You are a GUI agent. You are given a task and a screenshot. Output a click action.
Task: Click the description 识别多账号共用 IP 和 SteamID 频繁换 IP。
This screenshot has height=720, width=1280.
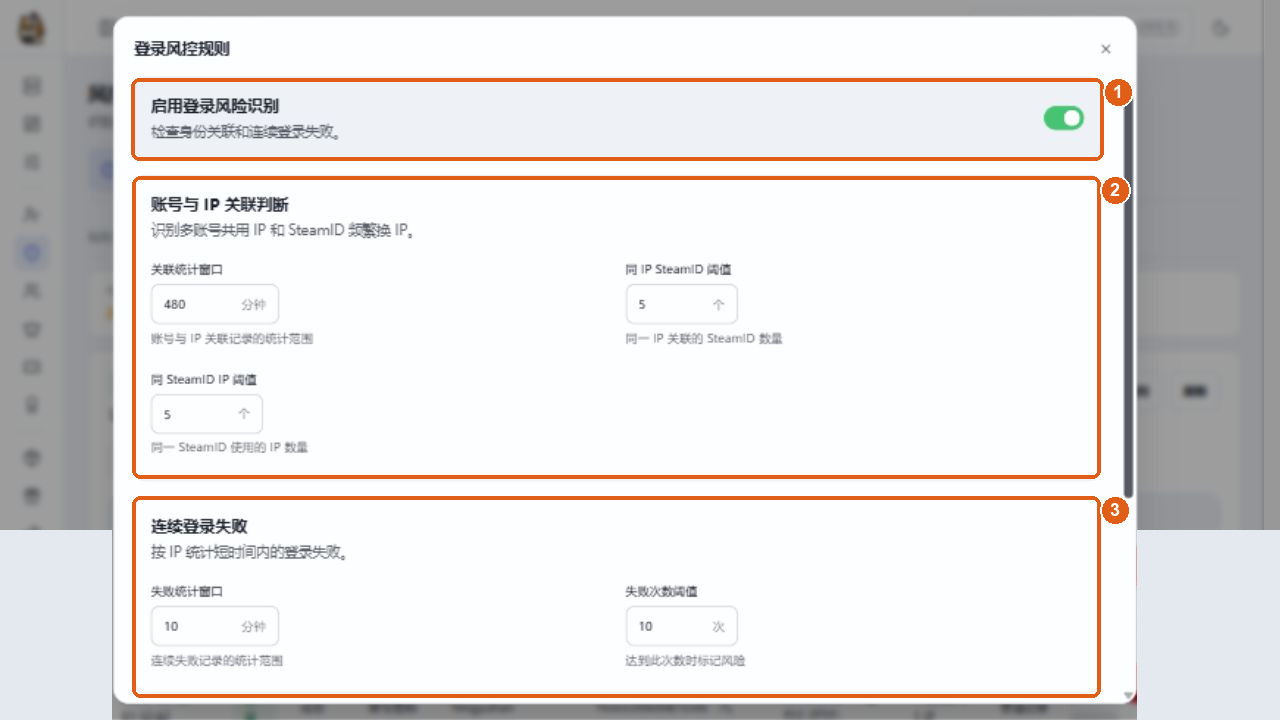(x=283, y=231)
